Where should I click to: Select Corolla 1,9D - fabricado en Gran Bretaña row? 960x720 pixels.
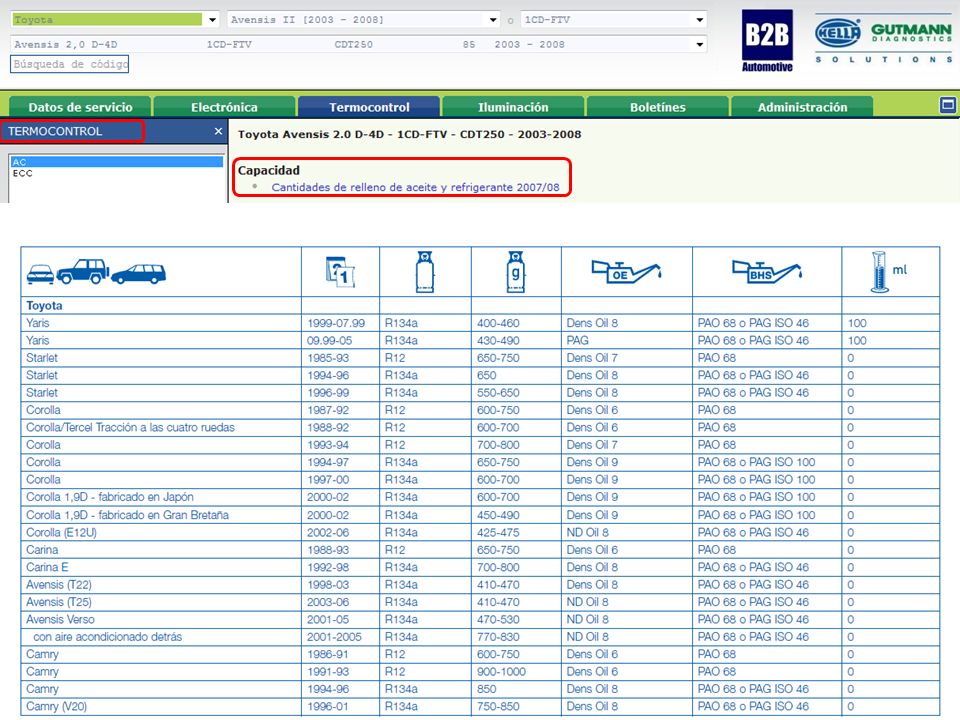tap(127, 515)
